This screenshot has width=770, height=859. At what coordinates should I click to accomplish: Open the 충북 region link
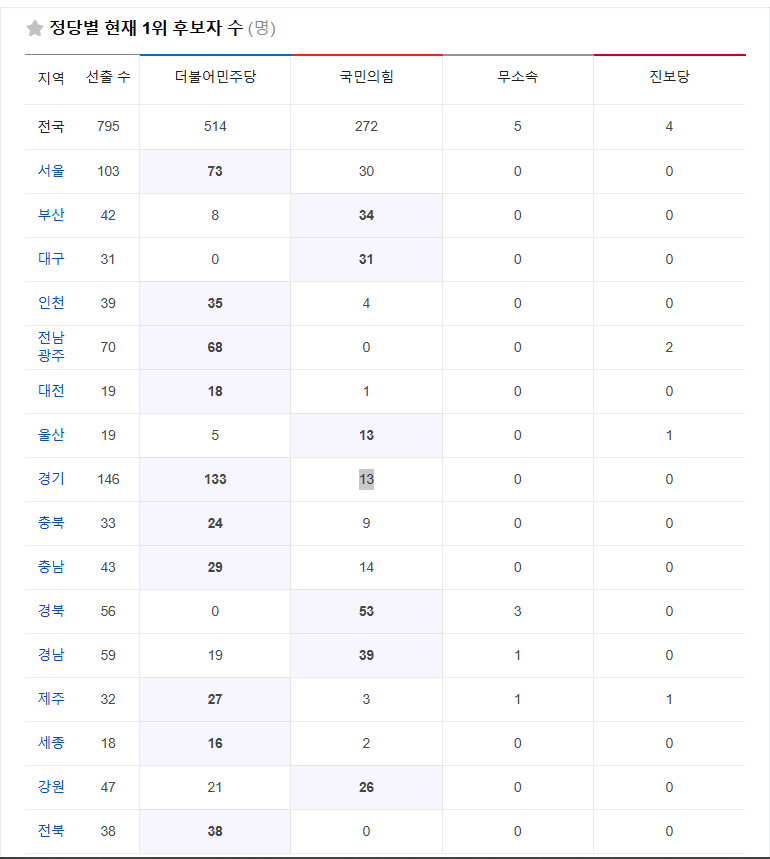click(x=51, y=523)
